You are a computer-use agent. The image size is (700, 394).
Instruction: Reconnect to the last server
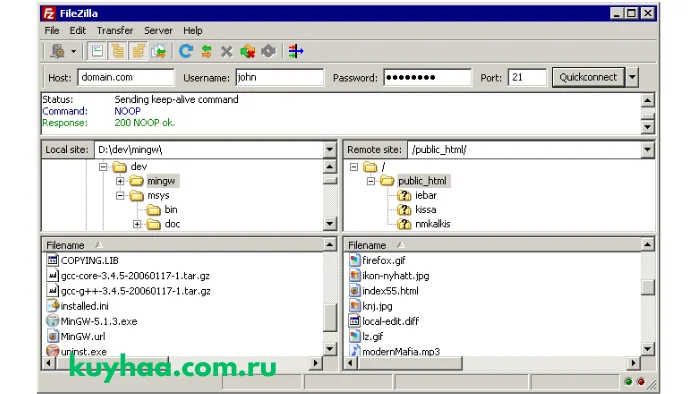(x=268, y=51)
